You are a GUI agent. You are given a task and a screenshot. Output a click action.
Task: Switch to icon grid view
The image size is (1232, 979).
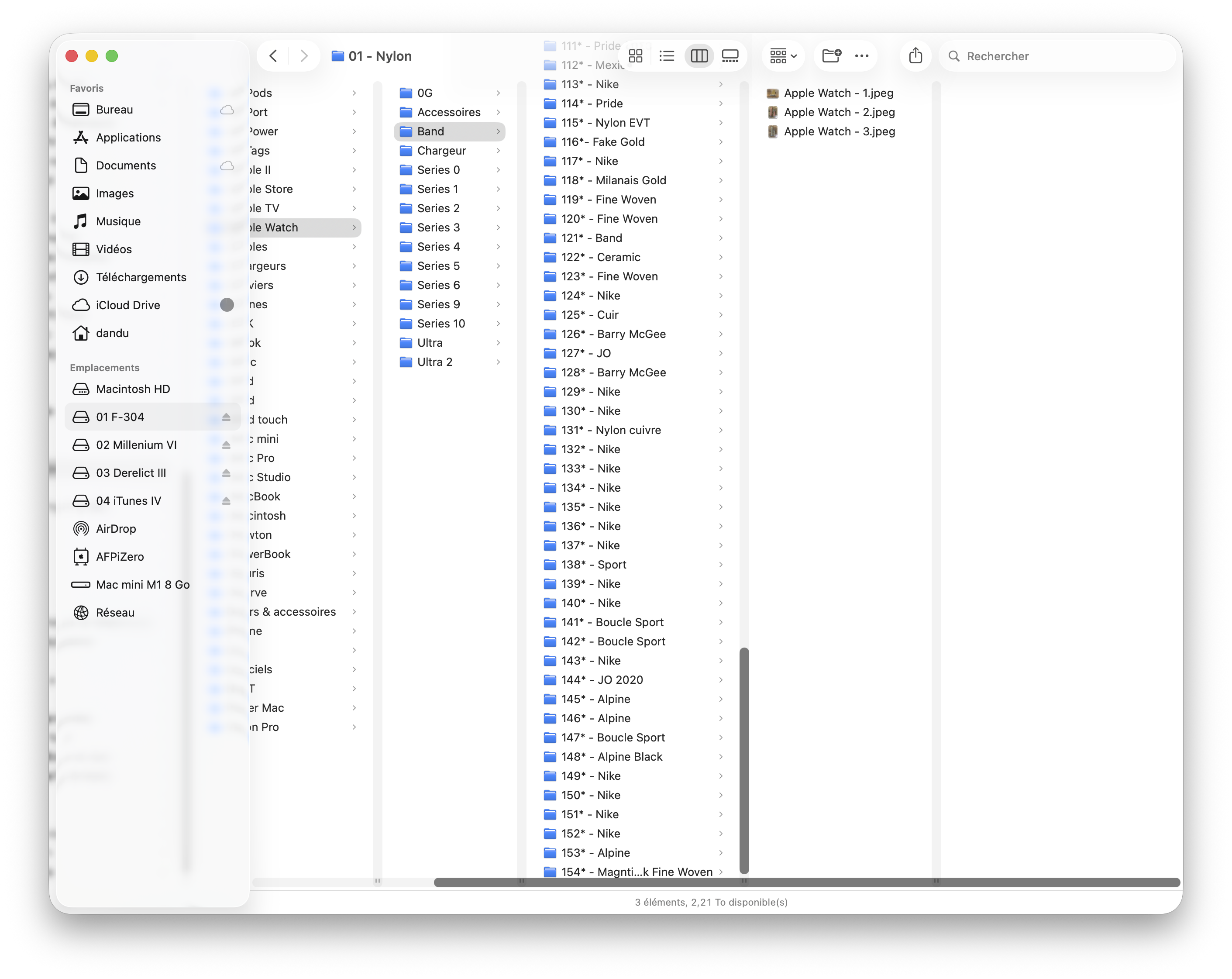coord(636,56)
